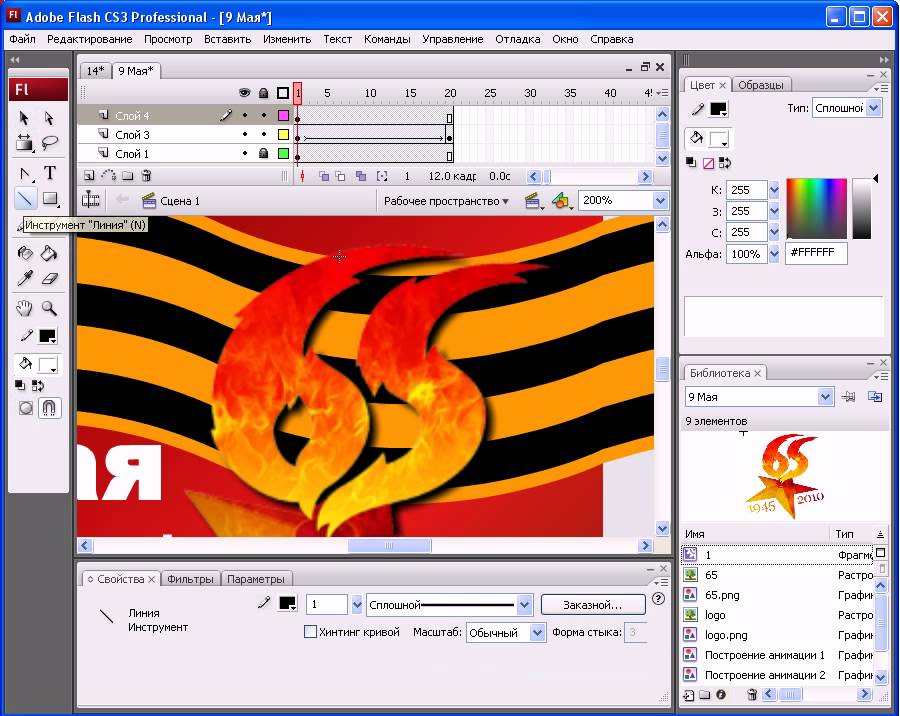900x716 pixels.
Task: Click the hex #FFFFFF input field
Action: pyautogui.click(x=816, y=253)
